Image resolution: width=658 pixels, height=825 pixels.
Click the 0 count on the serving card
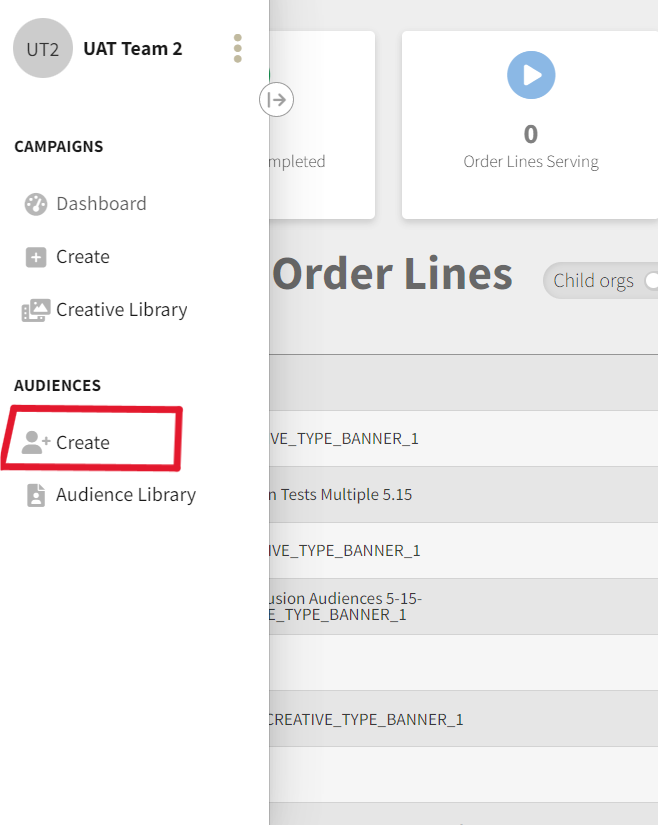(x=531, y=134)
